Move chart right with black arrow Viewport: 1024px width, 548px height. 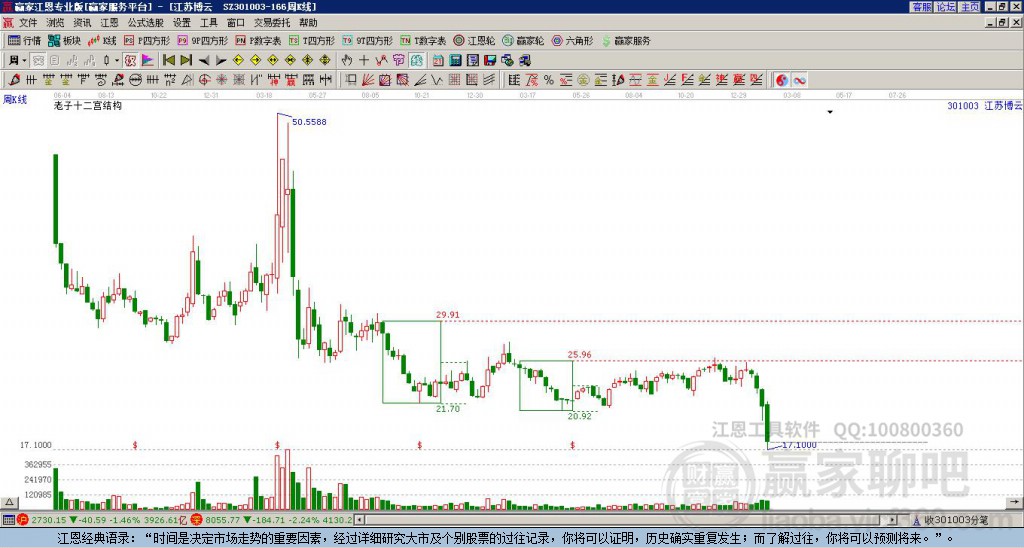(221, 61)
